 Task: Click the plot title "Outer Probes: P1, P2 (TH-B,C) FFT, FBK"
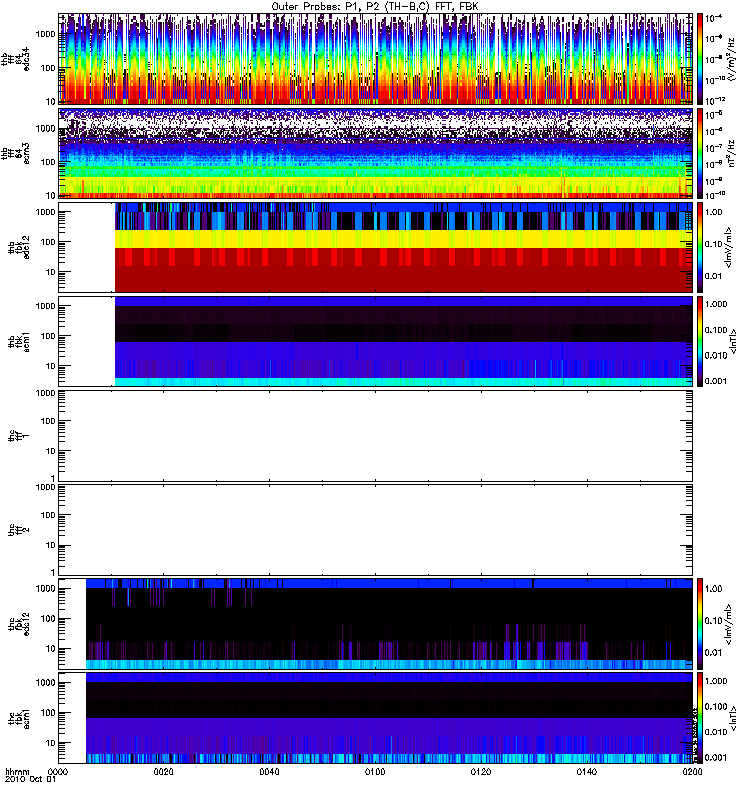click(x=375, y=7)
